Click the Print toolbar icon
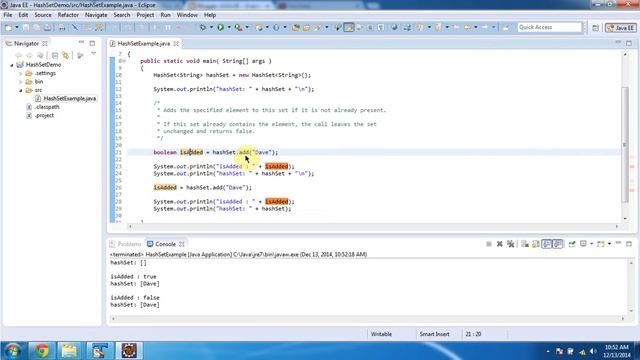Viewport: 640px width, 360px height. tap(62, 27)
